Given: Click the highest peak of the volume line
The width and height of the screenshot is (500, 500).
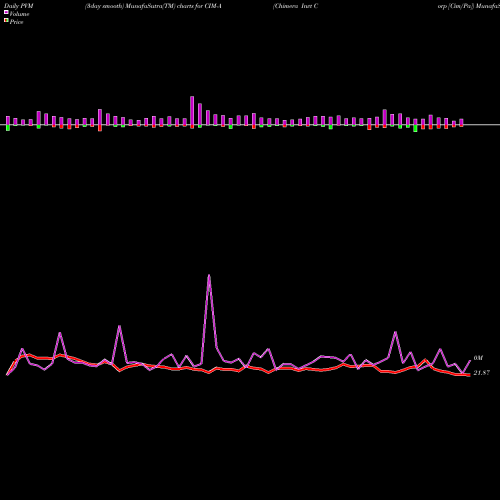Looking at the screenshot, I should (x=209, y=275).
